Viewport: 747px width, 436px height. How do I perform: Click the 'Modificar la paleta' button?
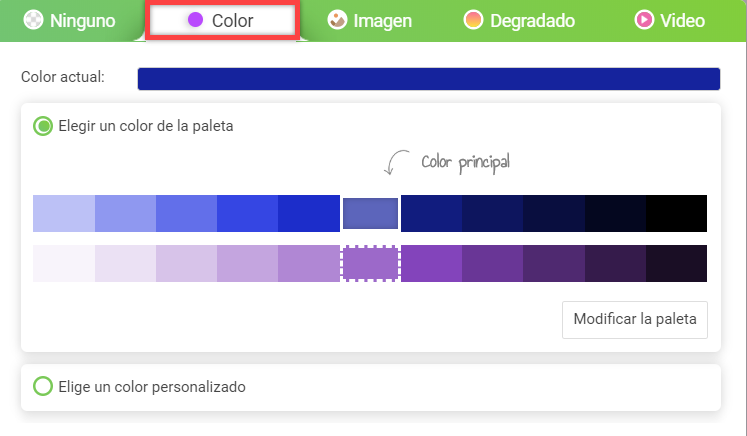click(635, 320)
